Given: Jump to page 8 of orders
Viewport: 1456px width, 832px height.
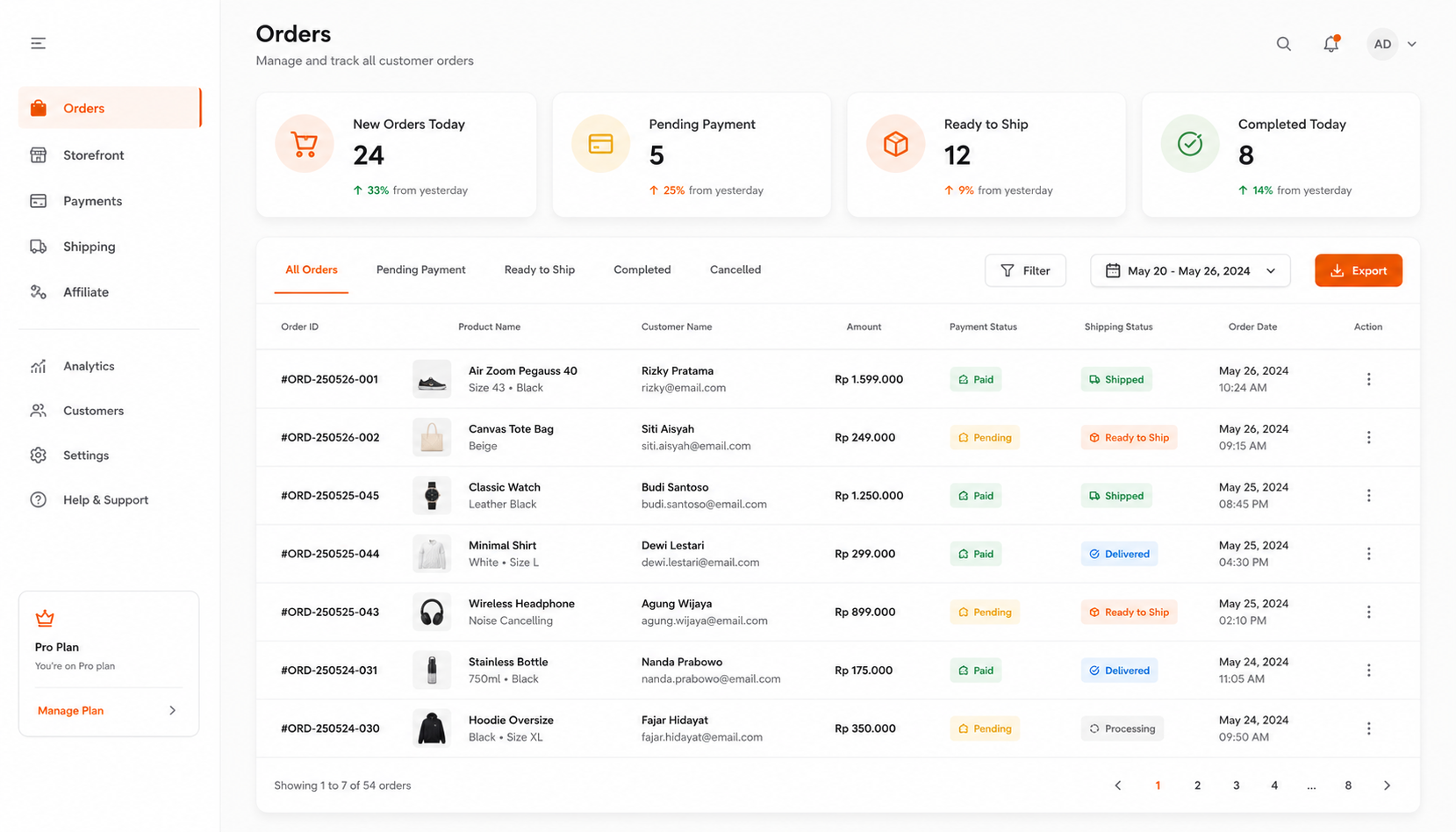Looking at the screenshot, I should [x=1348, y=785].
